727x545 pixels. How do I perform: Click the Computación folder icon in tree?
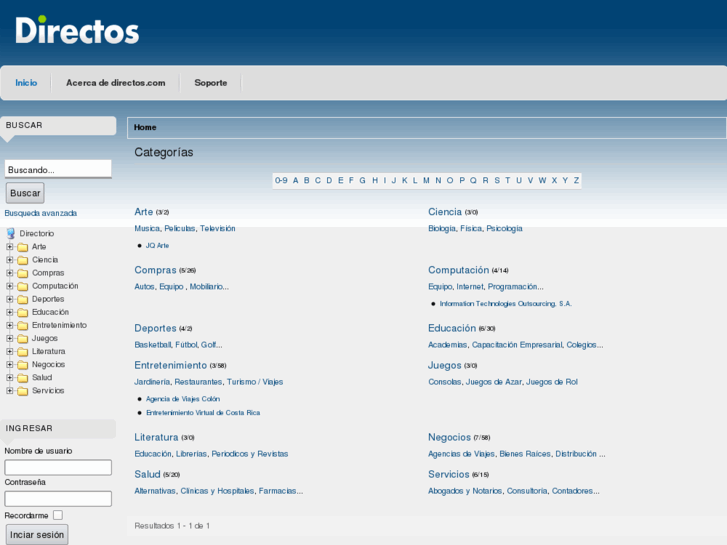tap(23, 286)
